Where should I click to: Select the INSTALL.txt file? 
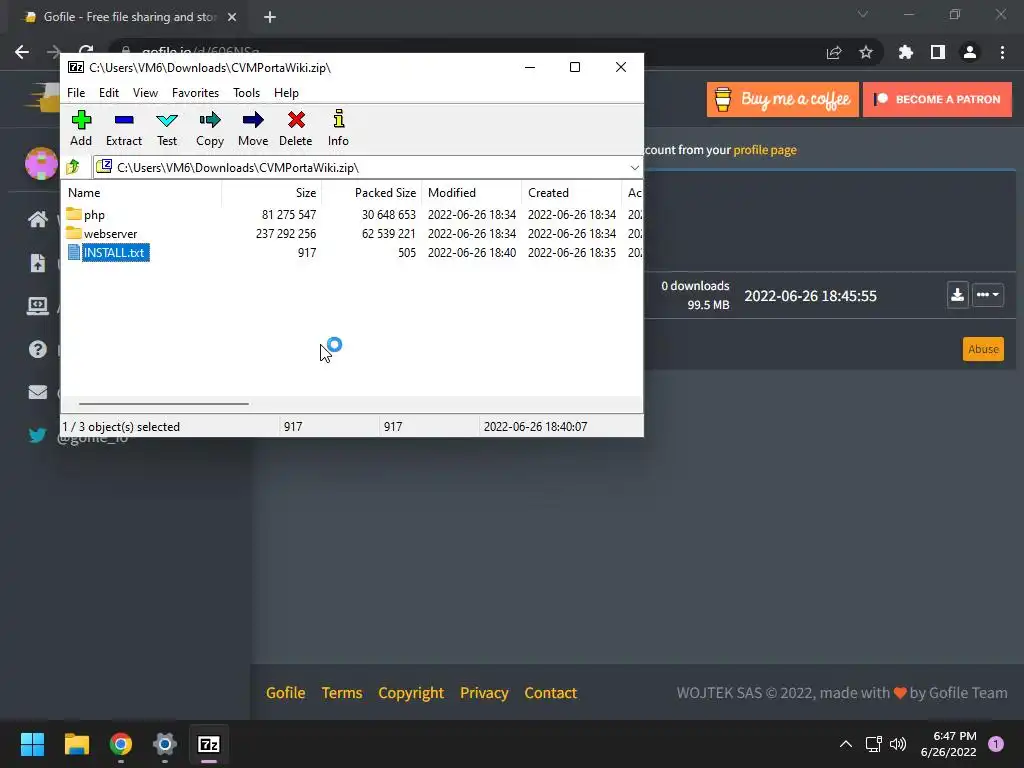(108, 253)
